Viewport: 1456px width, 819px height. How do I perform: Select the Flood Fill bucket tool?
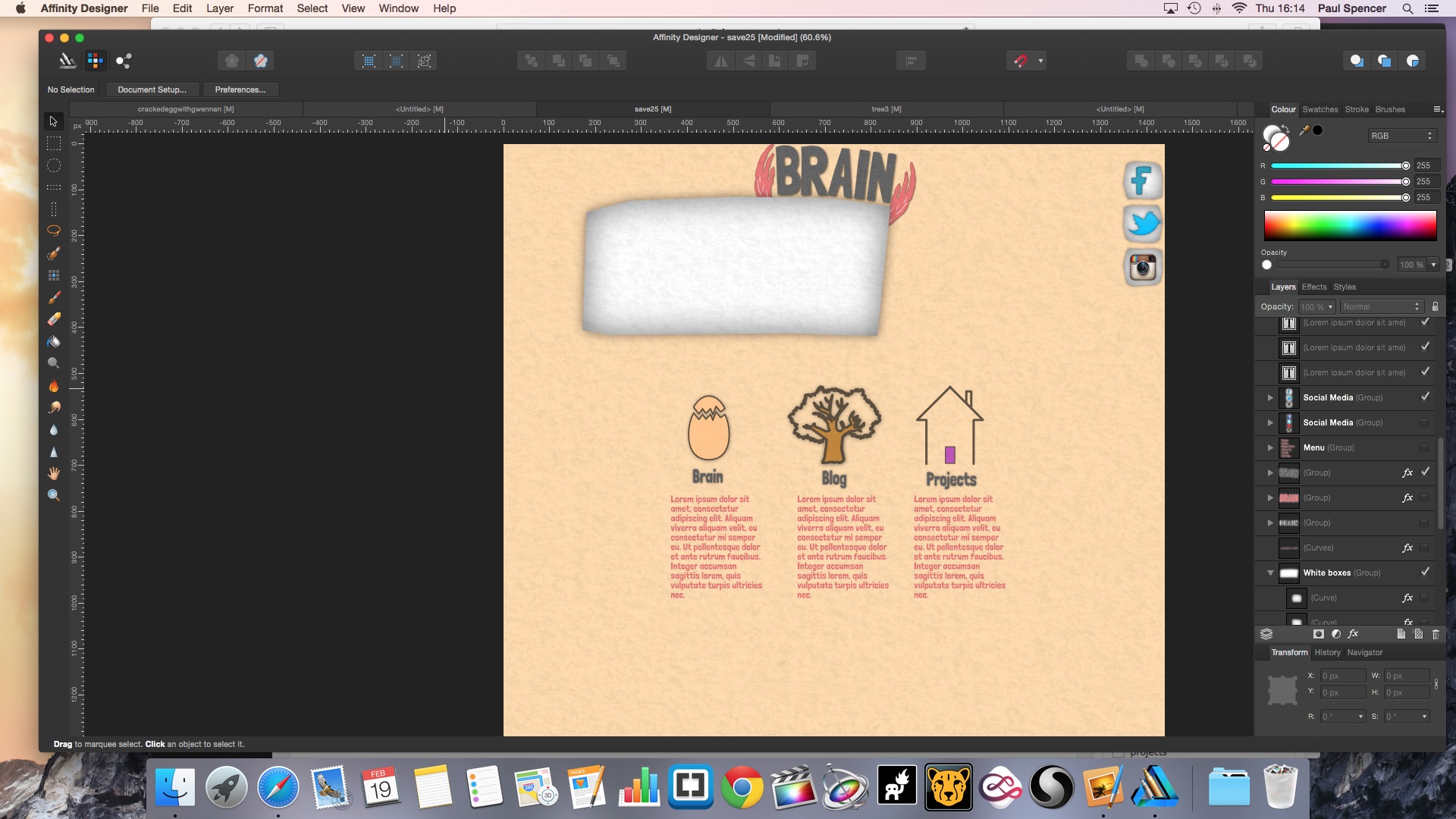coord(54,341)
